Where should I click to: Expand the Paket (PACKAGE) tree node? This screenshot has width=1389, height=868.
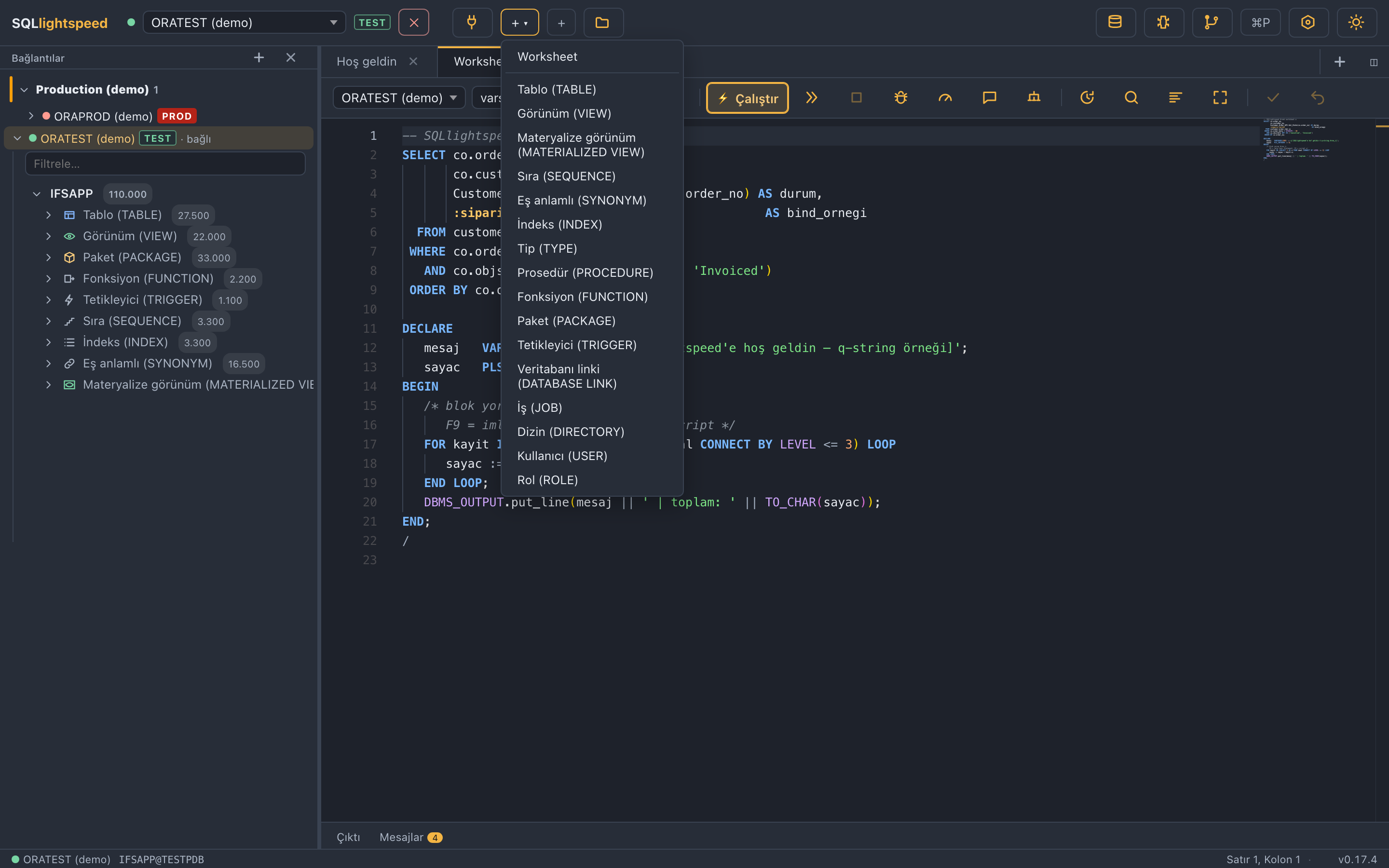pos(48,257)
